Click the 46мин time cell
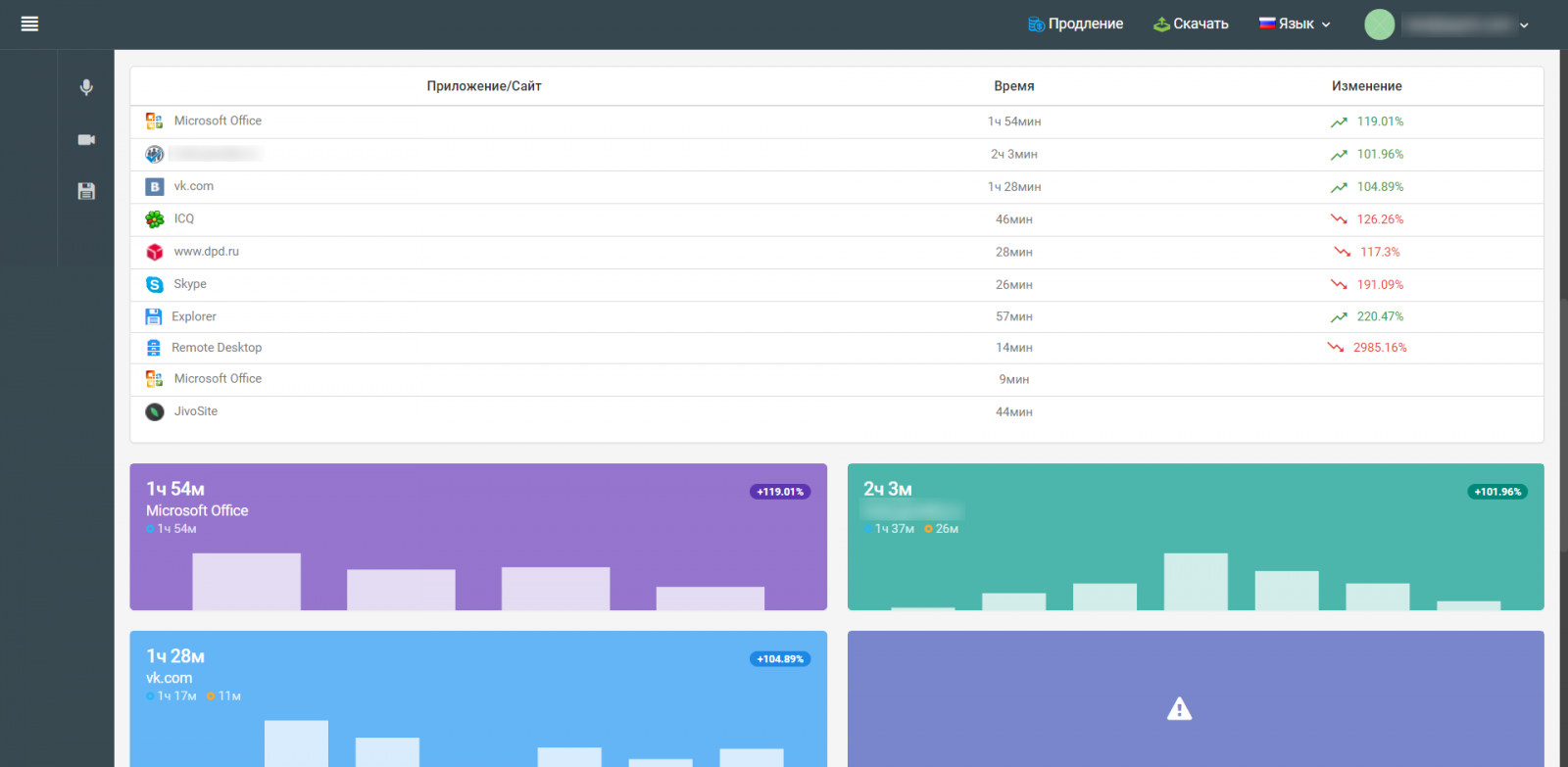The image size is (1568, 767). tap(1014, 219)
